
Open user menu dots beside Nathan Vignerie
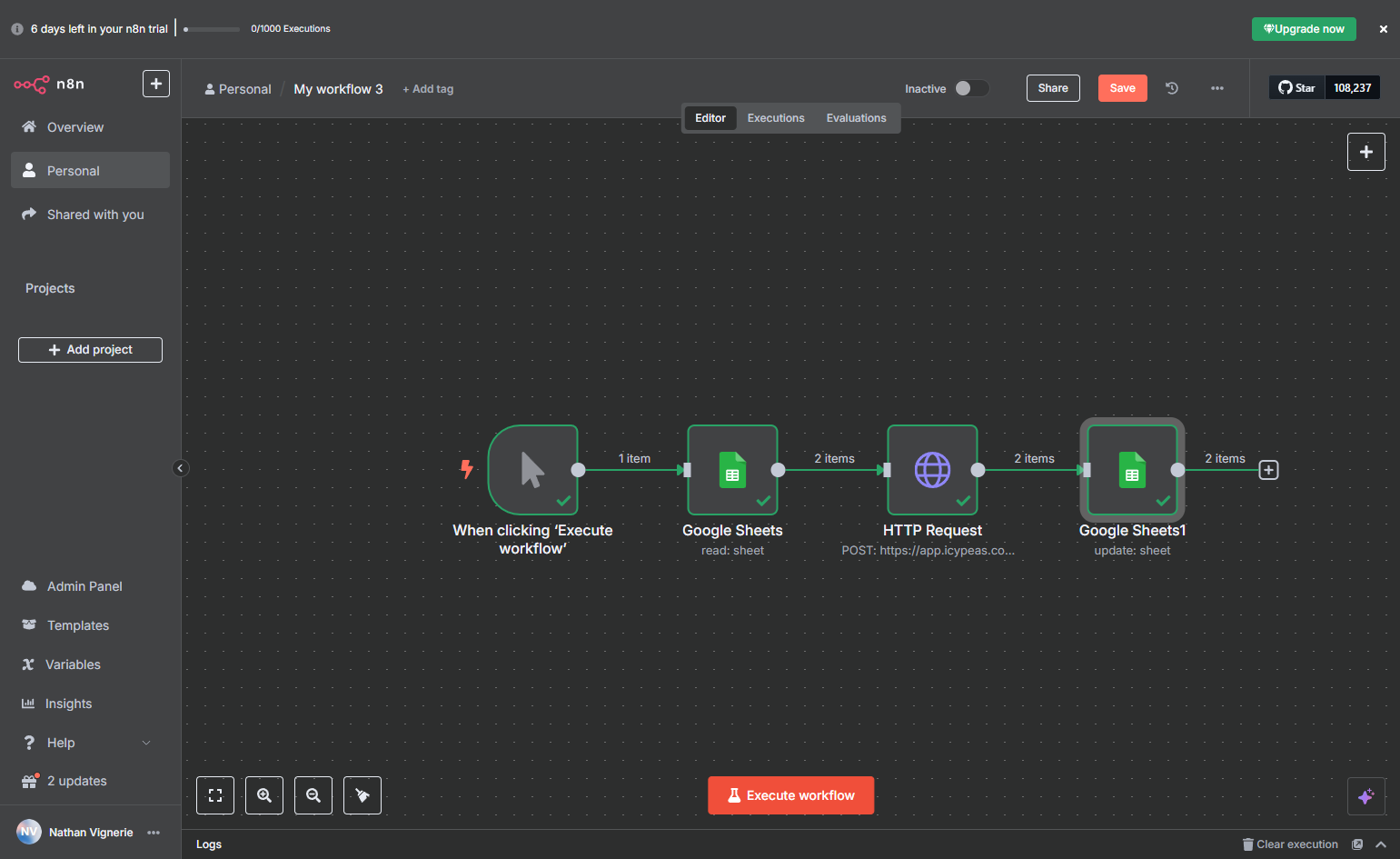[154, 833]
